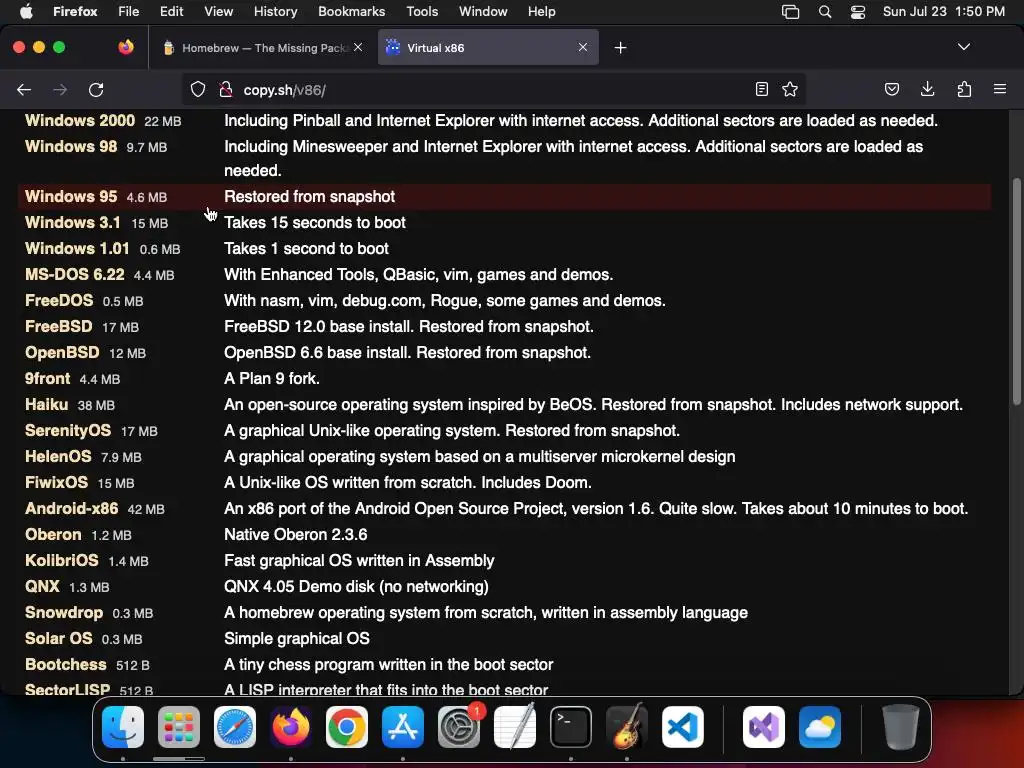The height and width of the screenshot is (768, 1024).
Task: Open the 9front link
Action: (47, 379)
